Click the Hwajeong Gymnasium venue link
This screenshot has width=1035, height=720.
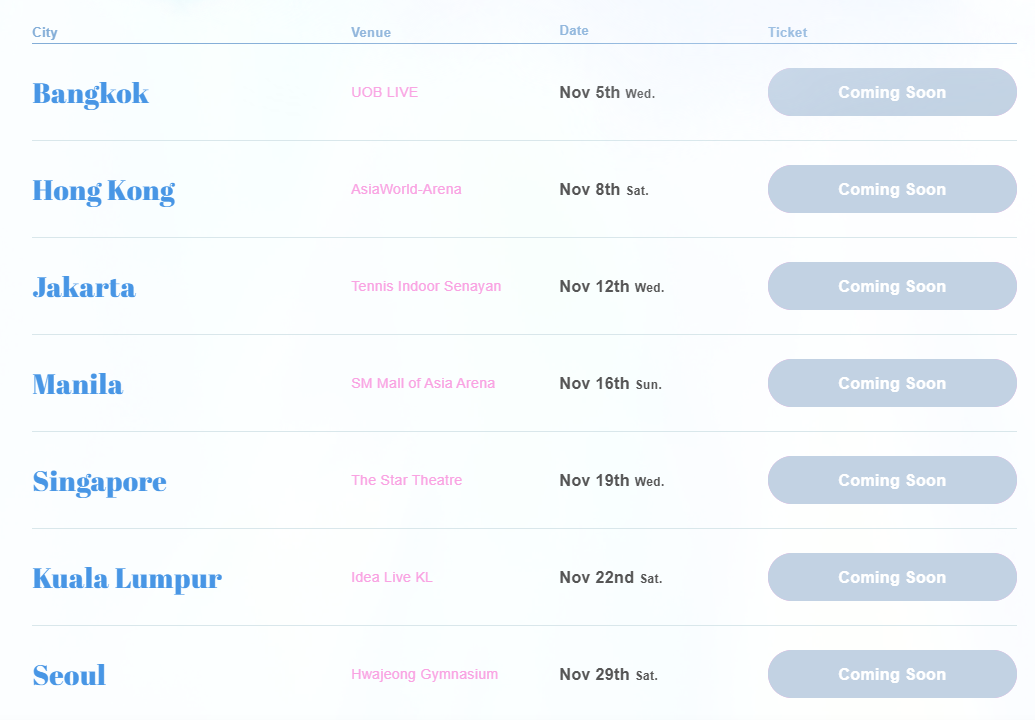424,674
